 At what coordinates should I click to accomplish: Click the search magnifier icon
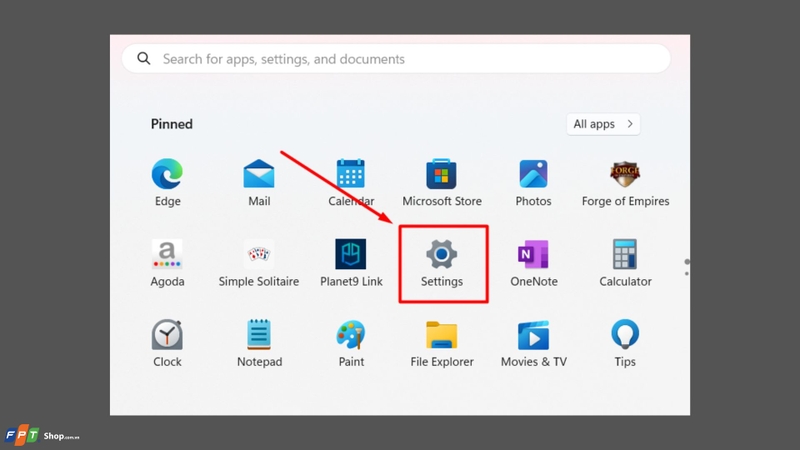144,59
